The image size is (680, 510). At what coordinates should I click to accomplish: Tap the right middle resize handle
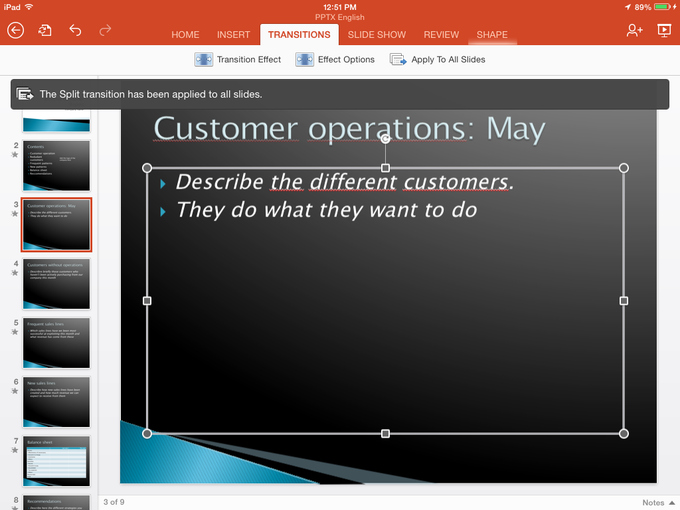click(624, 301)
